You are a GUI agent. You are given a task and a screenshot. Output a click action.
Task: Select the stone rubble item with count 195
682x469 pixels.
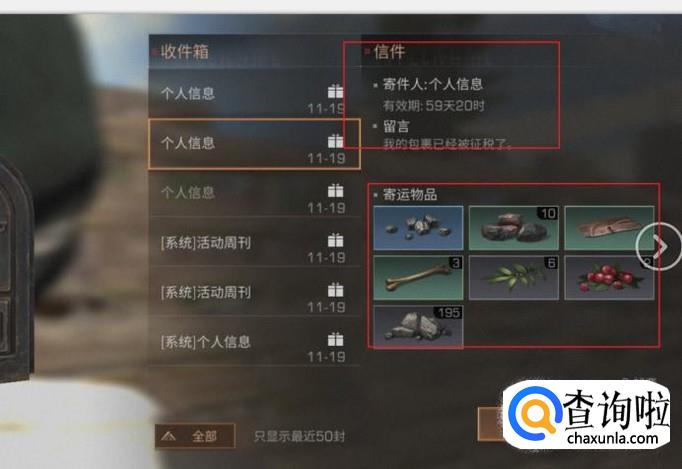click(418, 326)
